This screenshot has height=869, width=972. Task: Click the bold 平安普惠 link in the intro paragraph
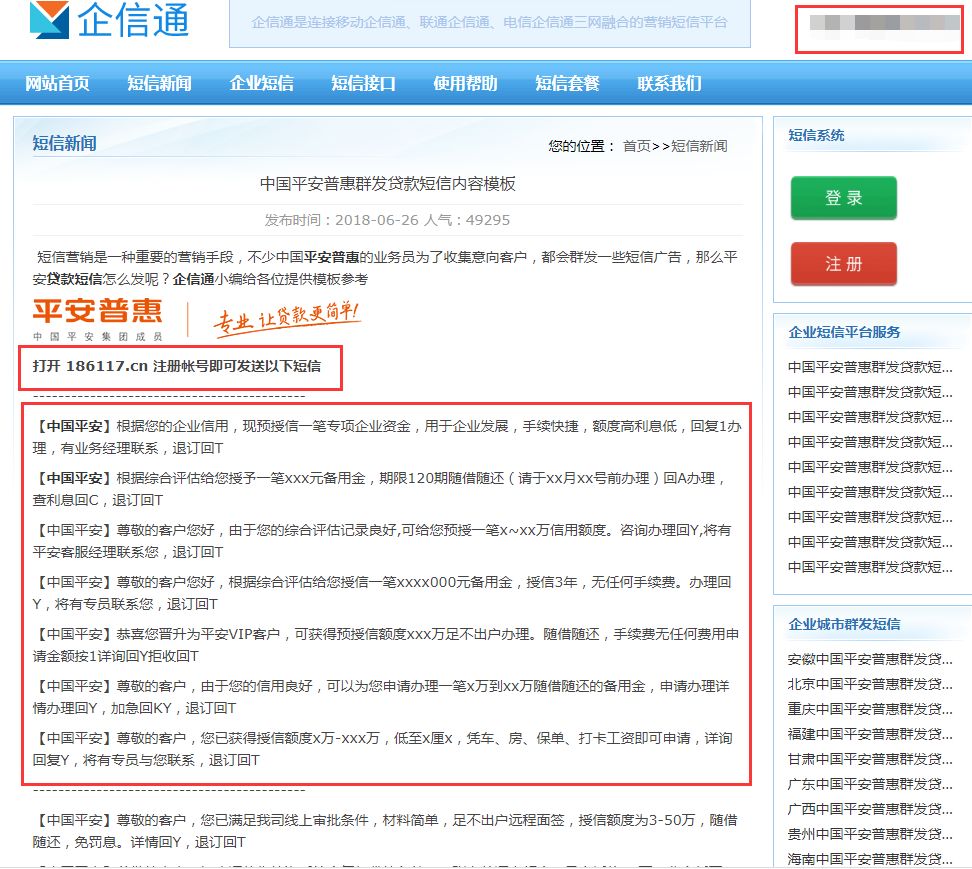(331, 257)
